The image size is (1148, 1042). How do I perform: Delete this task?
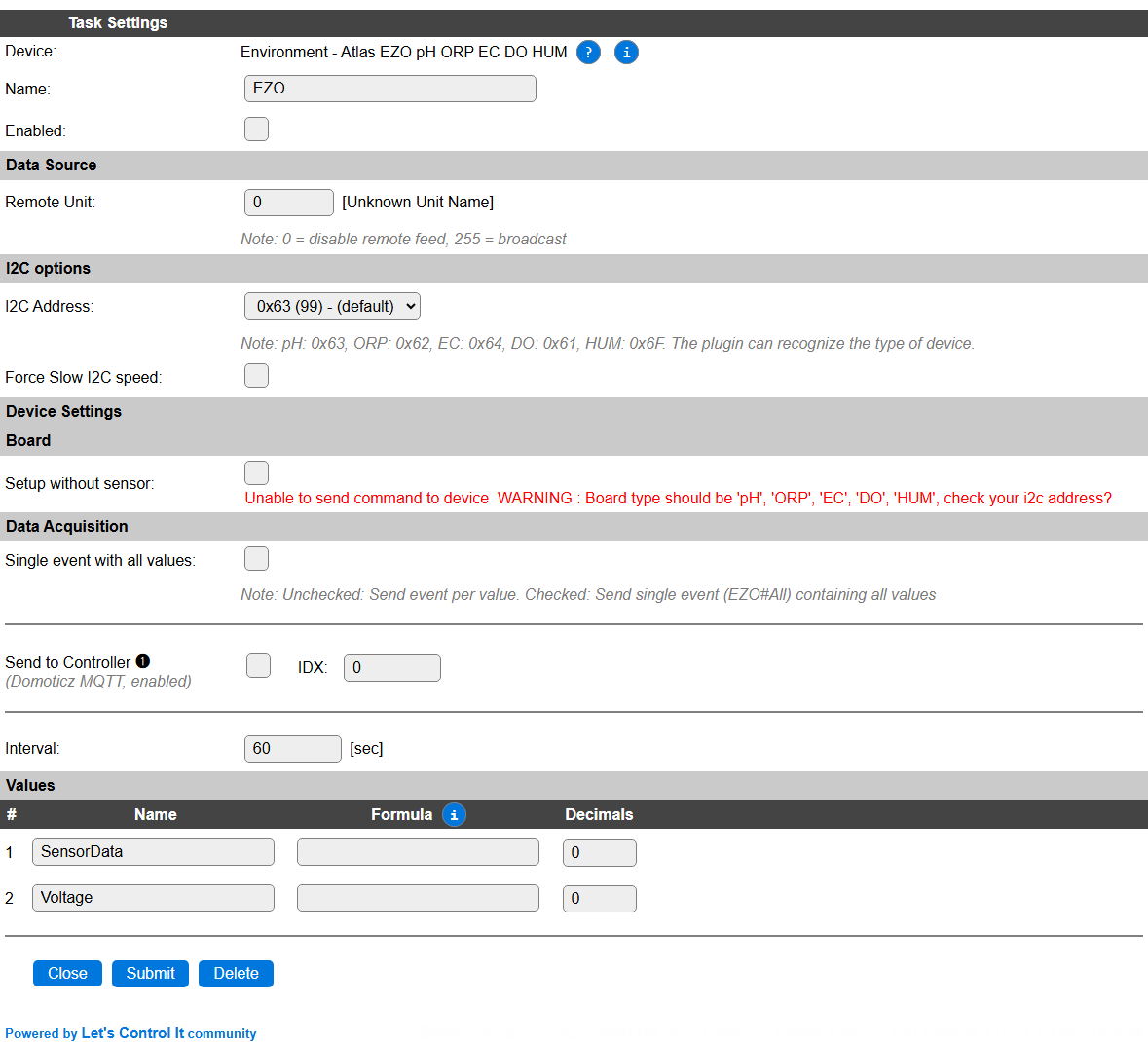(236, 973)
